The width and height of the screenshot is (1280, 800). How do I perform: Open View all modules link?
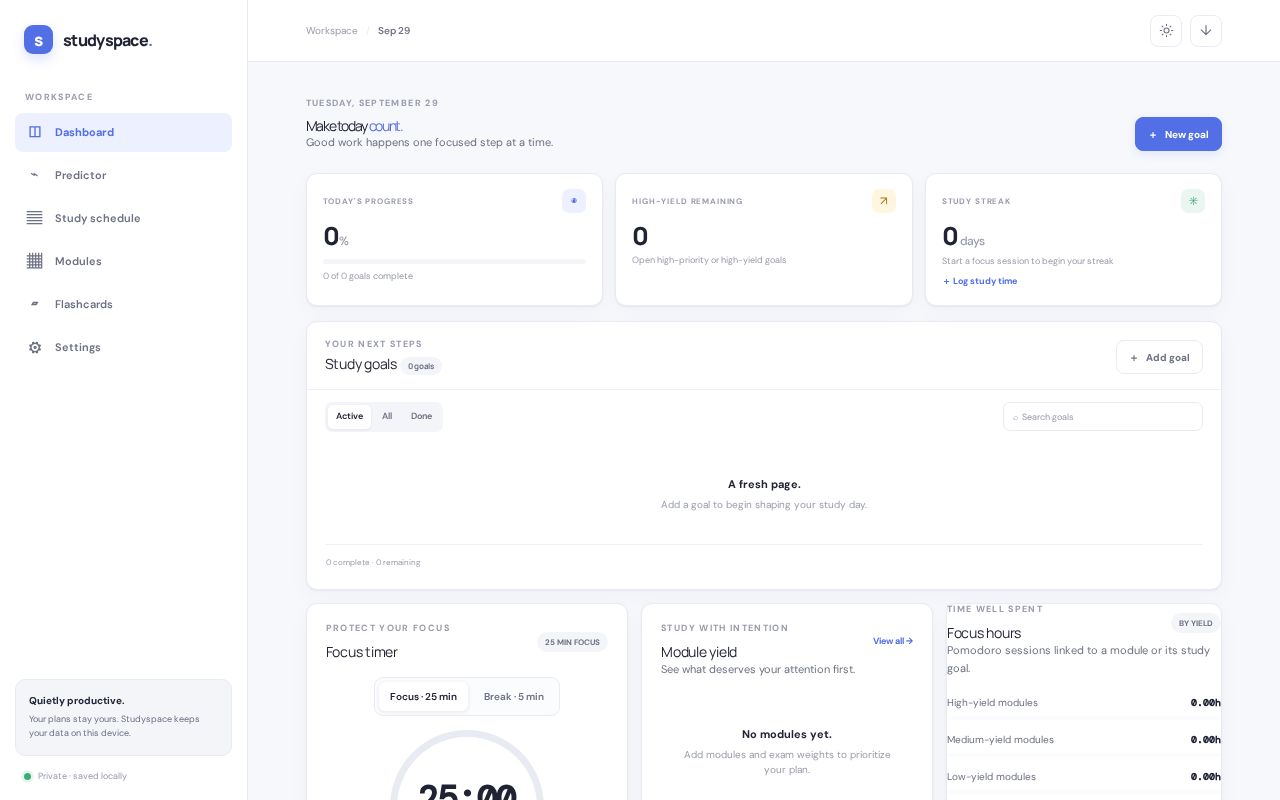pyautogui.click(x=893, y=641)
